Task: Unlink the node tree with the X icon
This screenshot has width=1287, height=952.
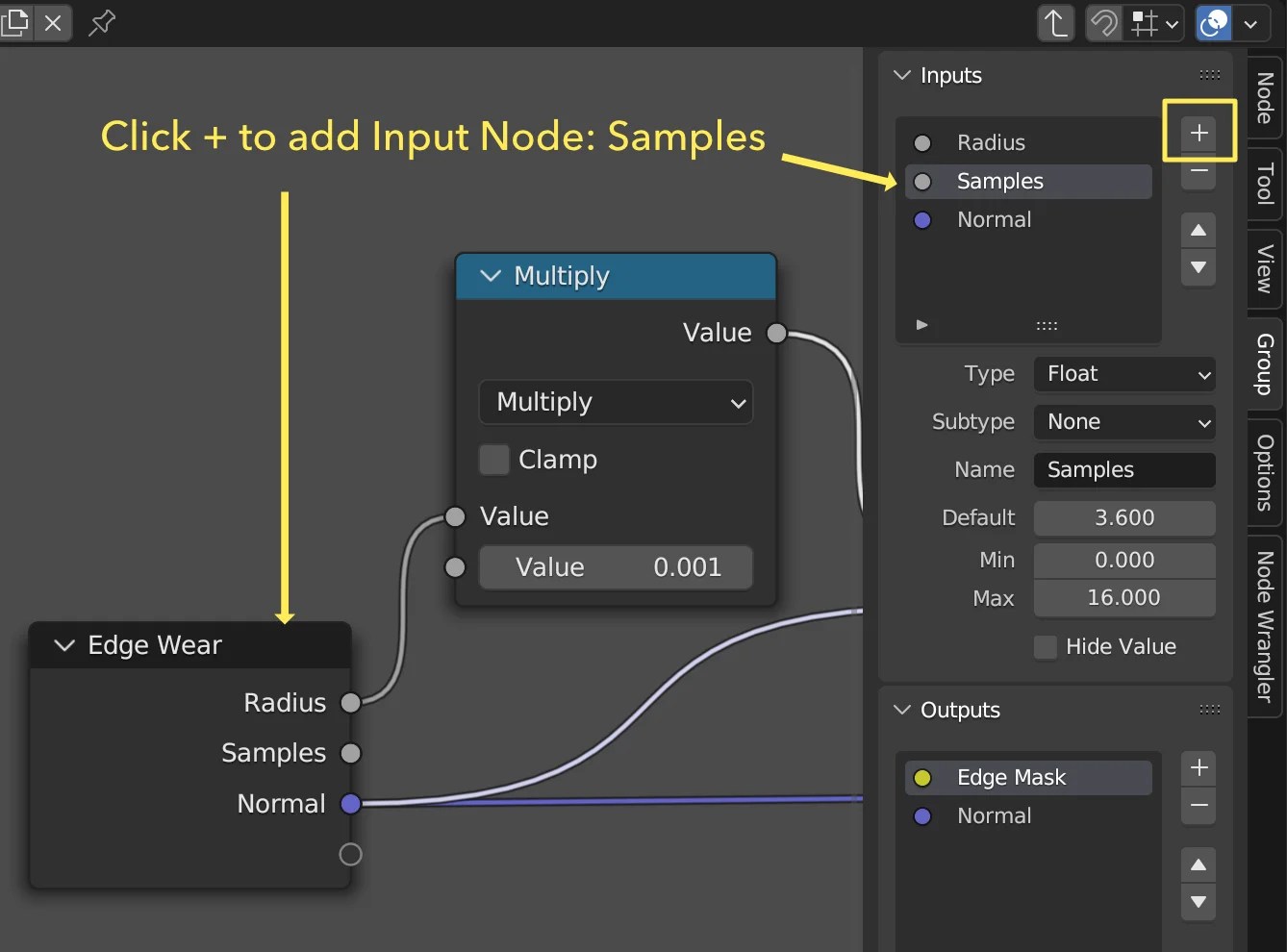Action: (53, 23)
